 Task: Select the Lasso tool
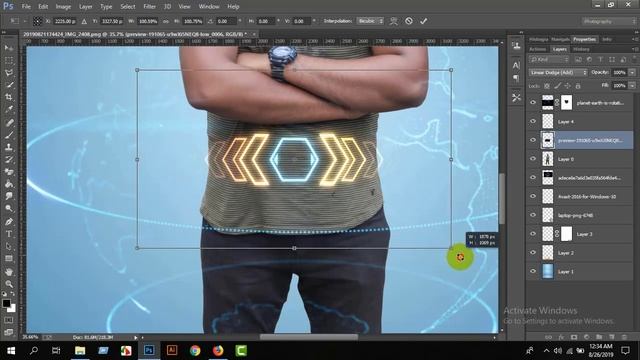point(9,73)
